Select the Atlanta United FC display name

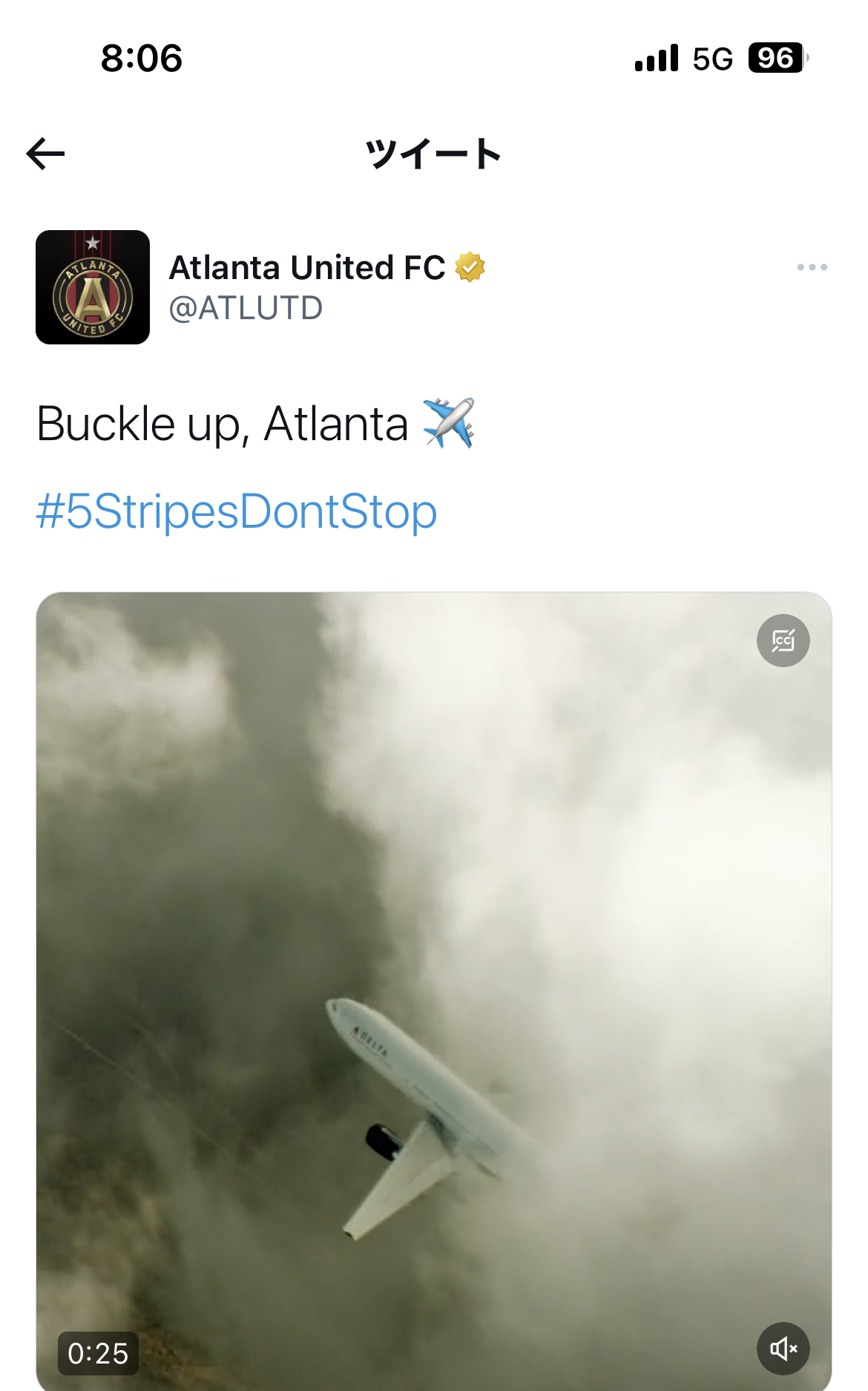[307, 267]
